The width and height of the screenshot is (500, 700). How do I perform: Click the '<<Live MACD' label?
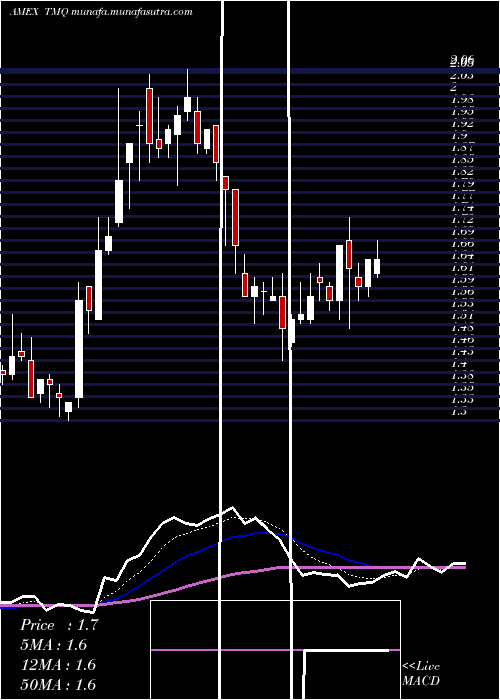[421, 674]
